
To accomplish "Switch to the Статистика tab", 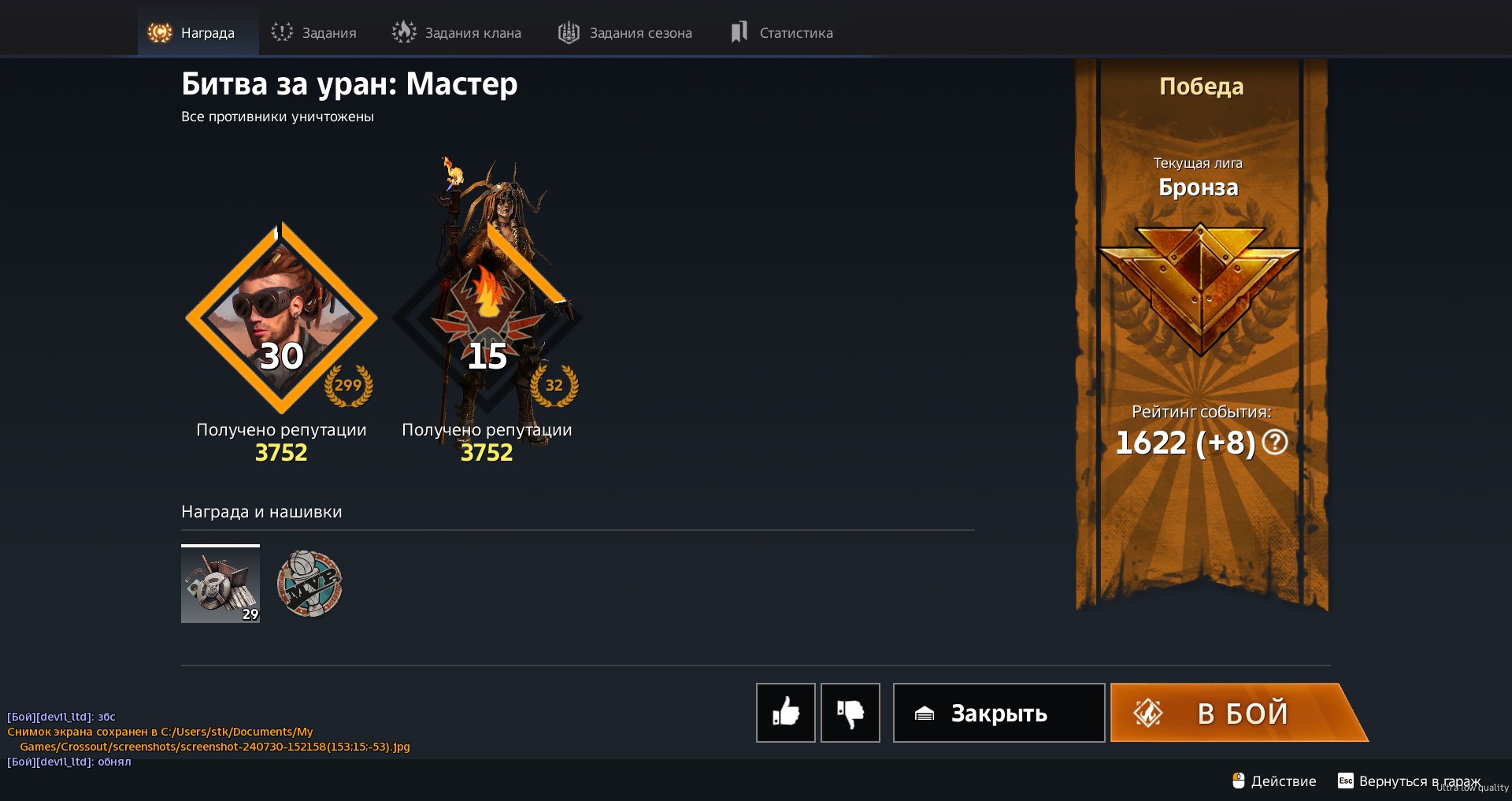I will pyautogui.click(x=781, y=32).
